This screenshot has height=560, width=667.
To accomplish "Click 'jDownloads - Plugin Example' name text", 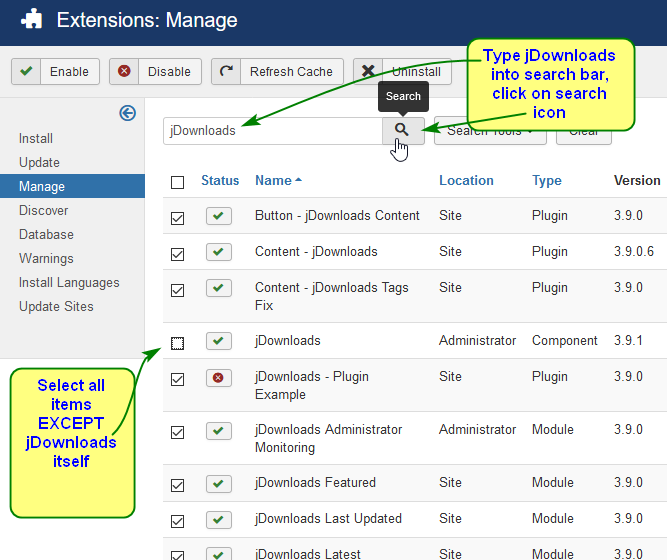I will point(312,386).
